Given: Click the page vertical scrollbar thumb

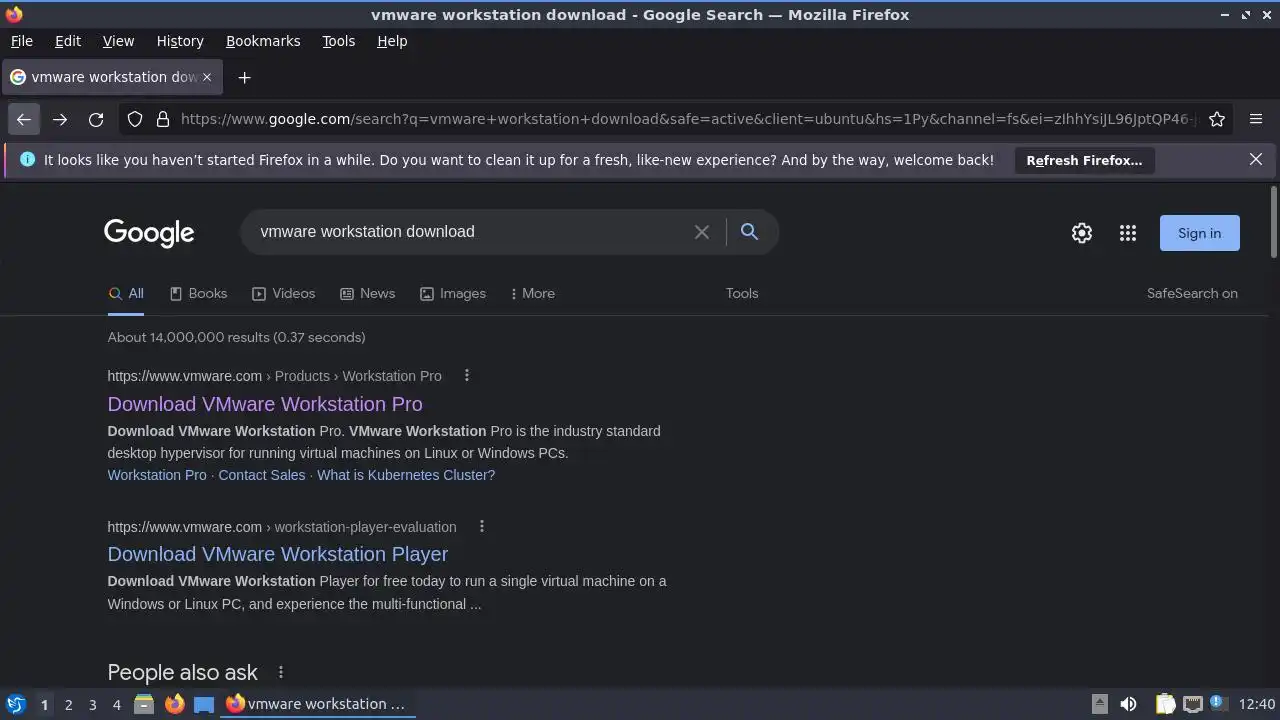Looking at the screenshot, I should point(1273,222).
